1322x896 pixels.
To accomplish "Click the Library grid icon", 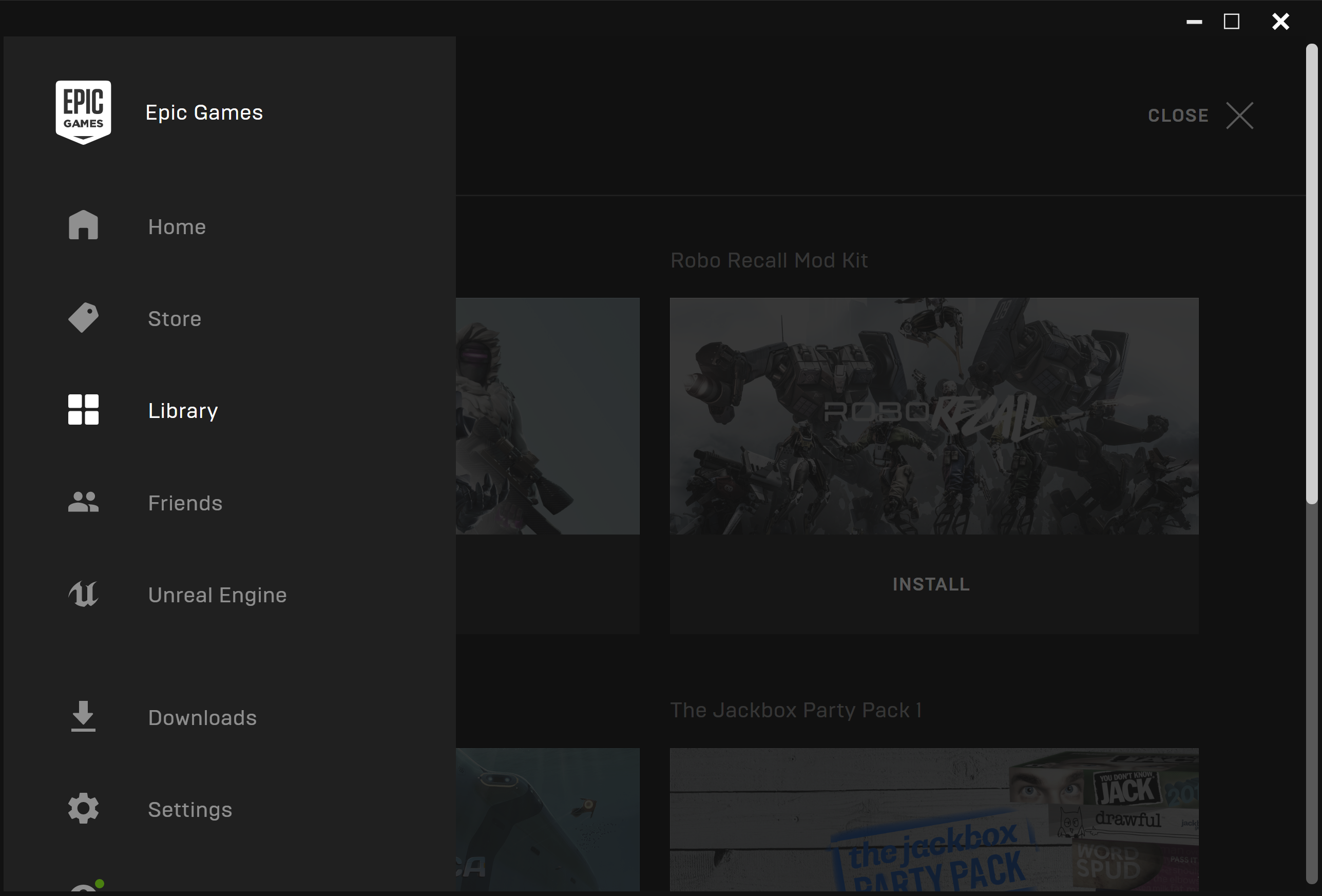I will pos(83,410).
